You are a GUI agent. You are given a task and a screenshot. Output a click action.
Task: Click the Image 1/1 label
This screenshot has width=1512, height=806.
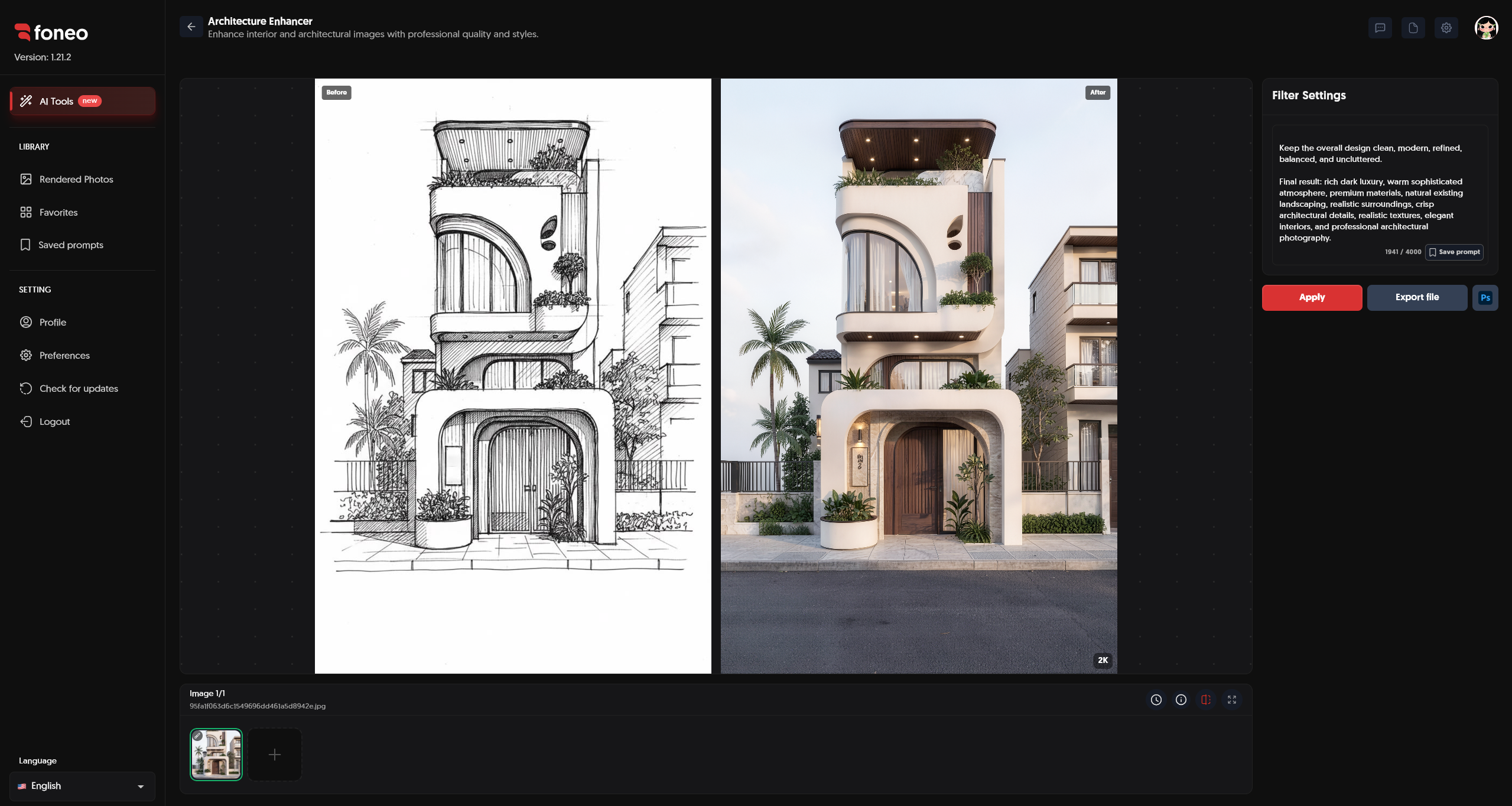coord(207,693)
